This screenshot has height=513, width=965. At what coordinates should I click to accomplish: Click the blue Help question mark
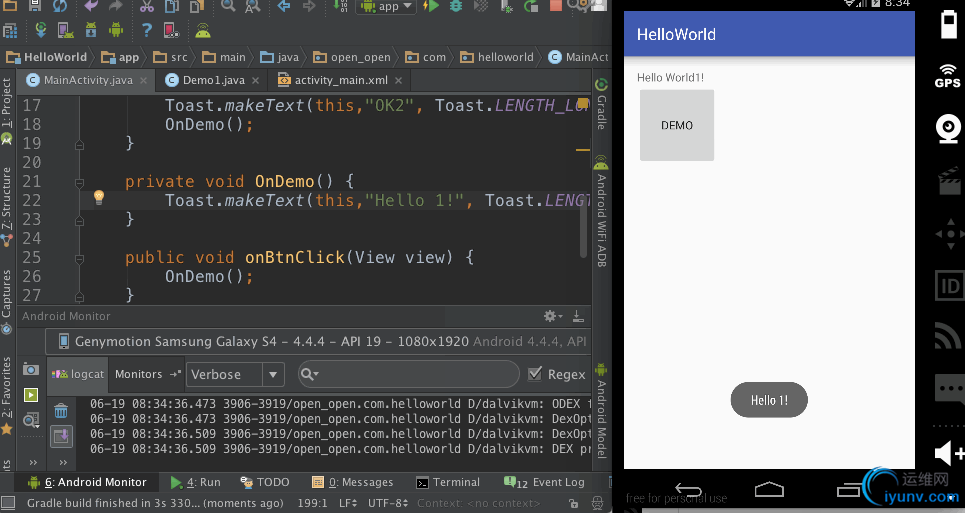[x=146, y=30]
